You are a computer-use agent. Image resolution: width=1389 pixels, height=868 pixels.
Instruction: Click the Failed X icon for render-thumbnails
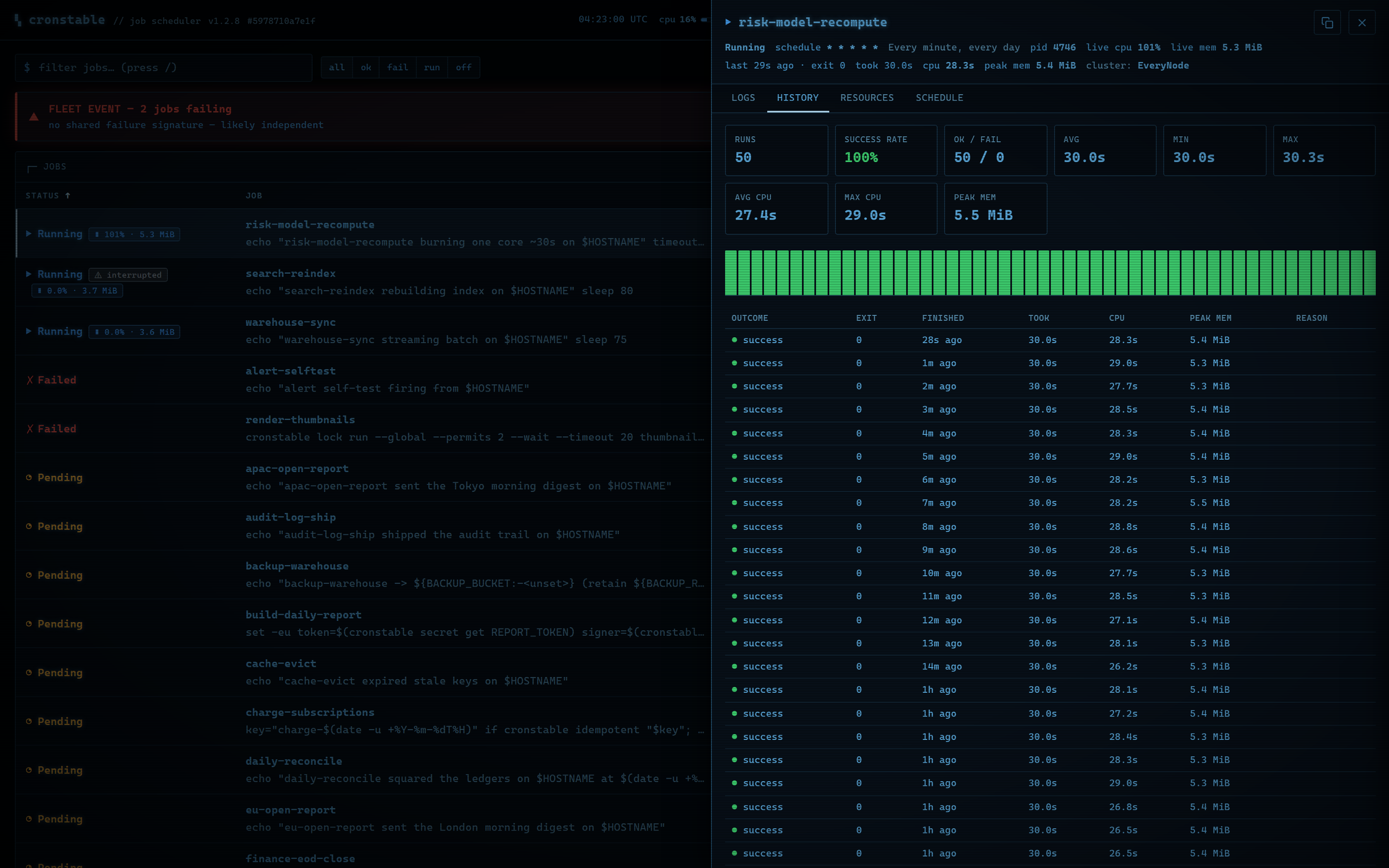click(30, 429)
